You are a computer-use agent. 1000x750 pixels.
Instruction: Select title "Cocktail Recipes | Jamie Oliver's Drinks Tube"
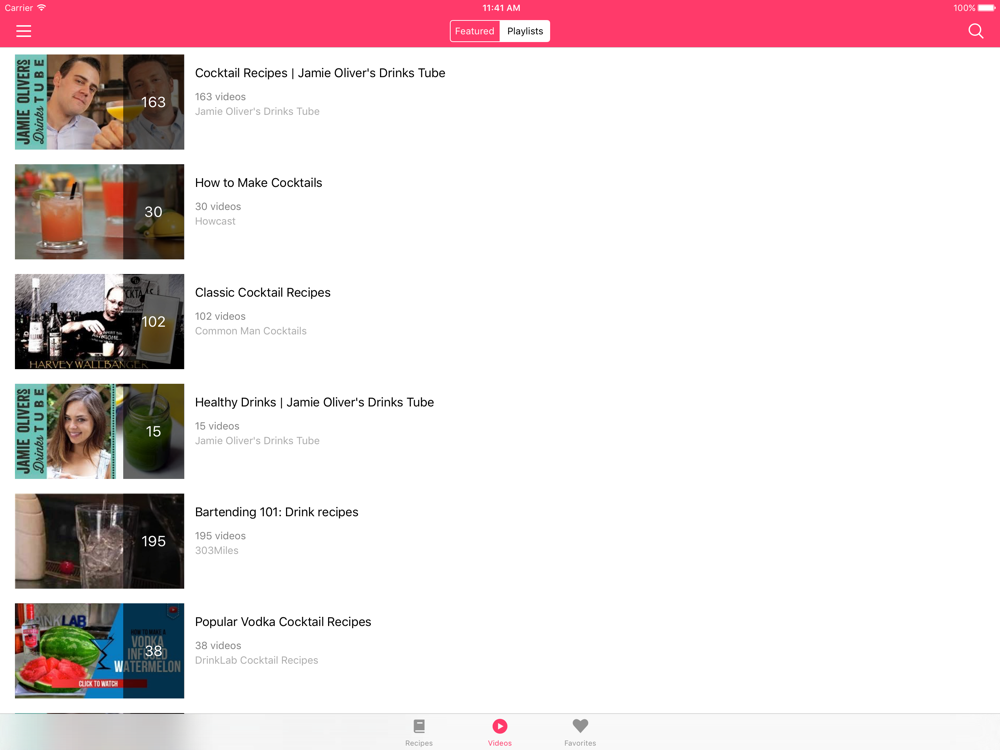coord(320,73)
